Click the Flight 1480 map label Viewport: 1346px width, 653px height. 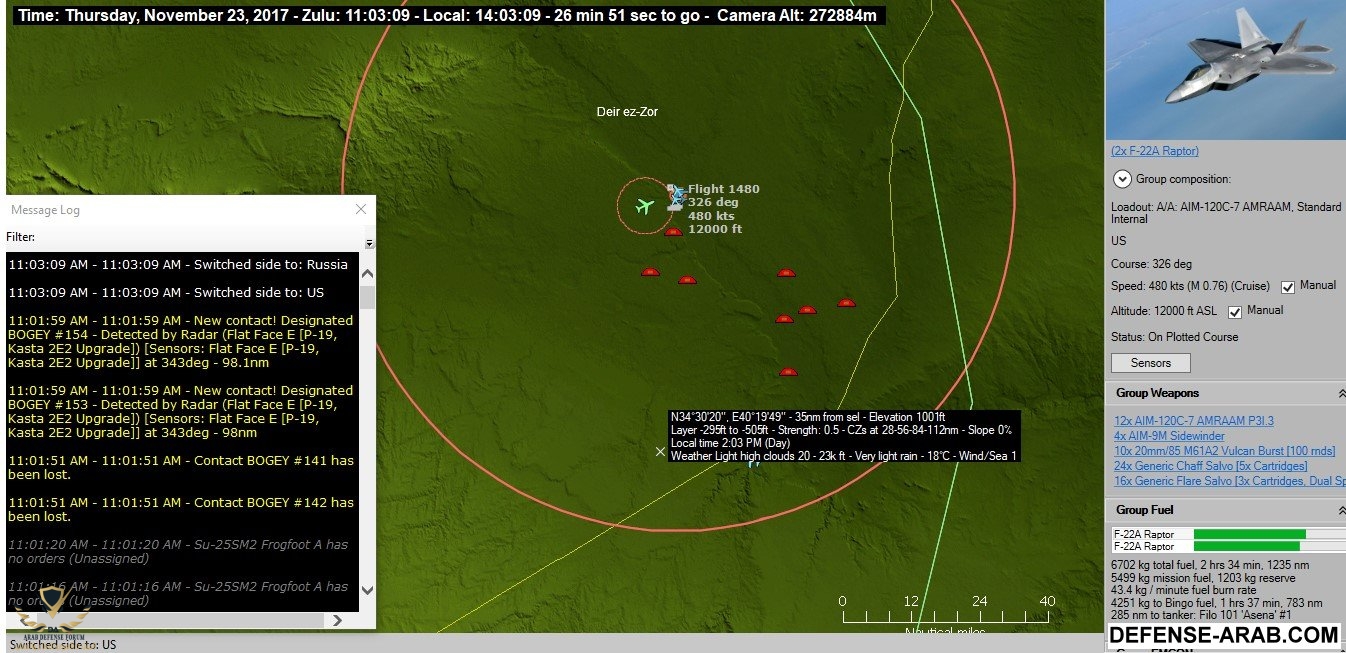coord(724,189)
